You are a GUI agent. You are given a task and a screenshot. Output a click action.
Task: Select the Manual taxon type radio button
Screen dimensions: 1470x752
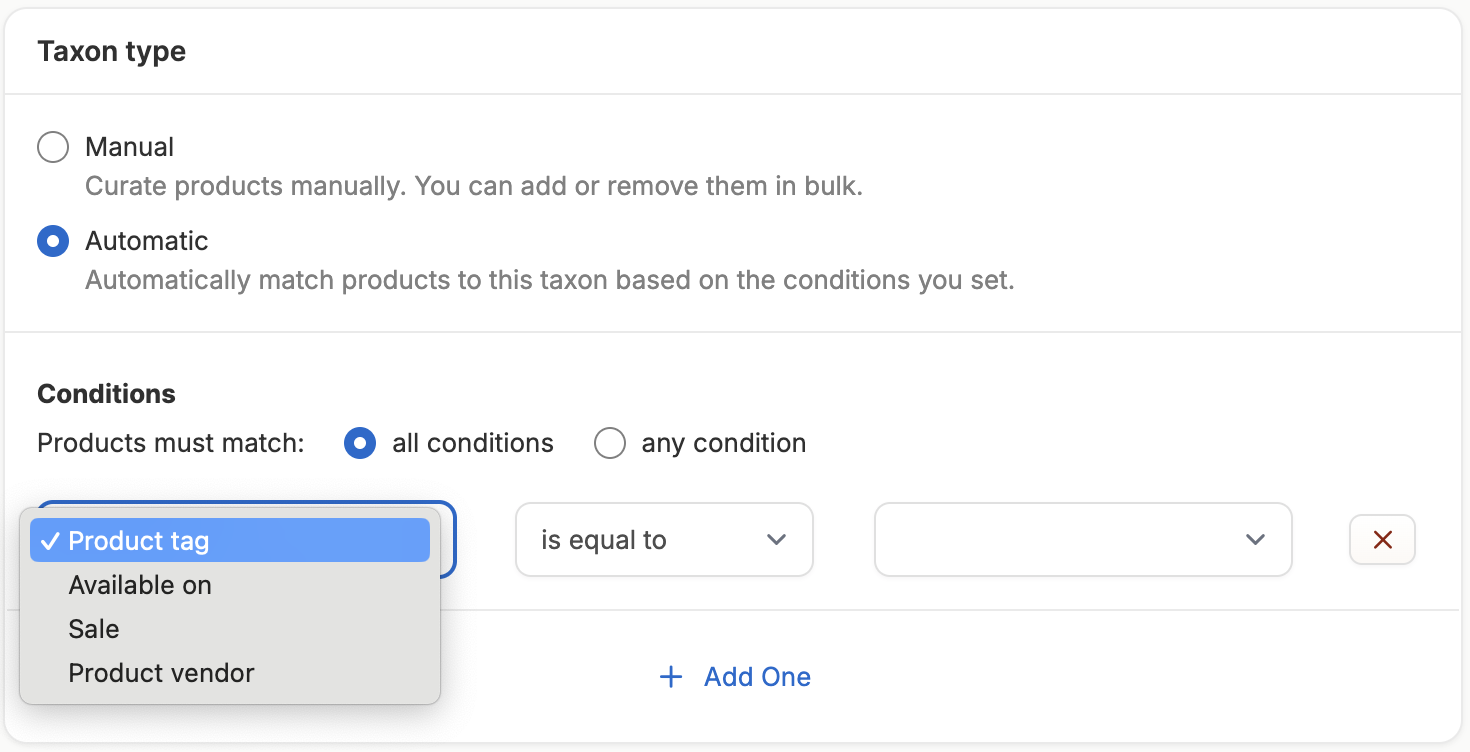click(53, 147)
